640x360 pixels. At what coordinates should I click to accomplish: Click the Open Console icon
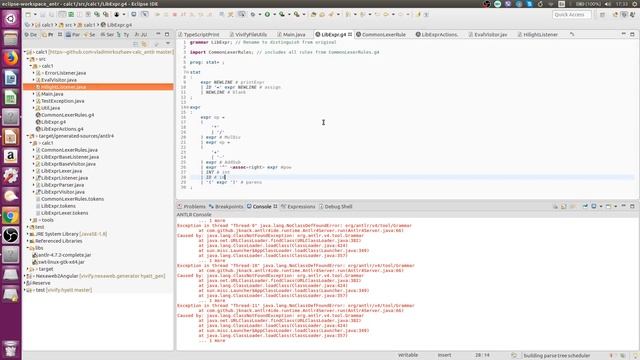[608, 207]
